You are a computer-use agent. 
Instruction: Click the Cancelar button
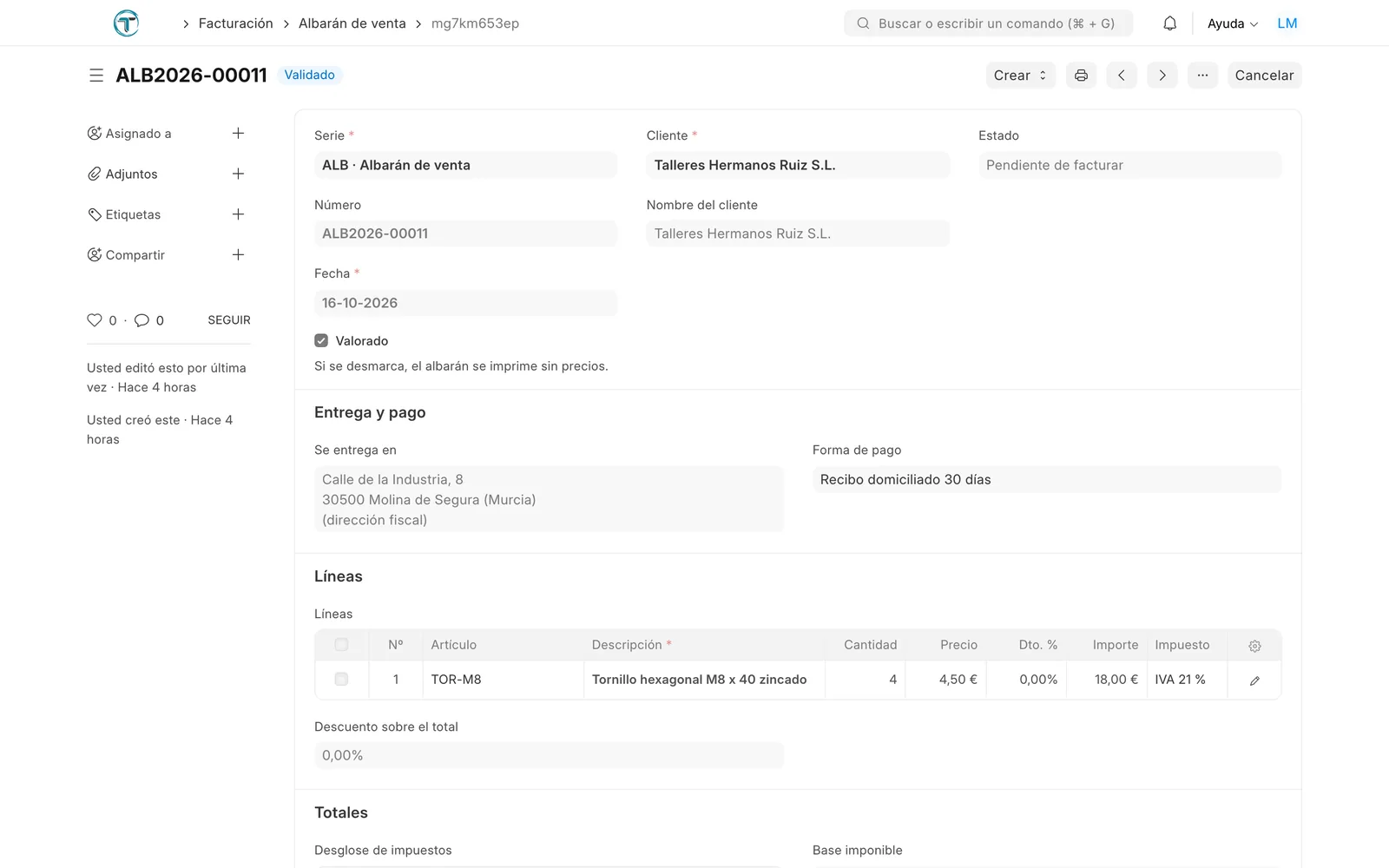point(1264,76)
